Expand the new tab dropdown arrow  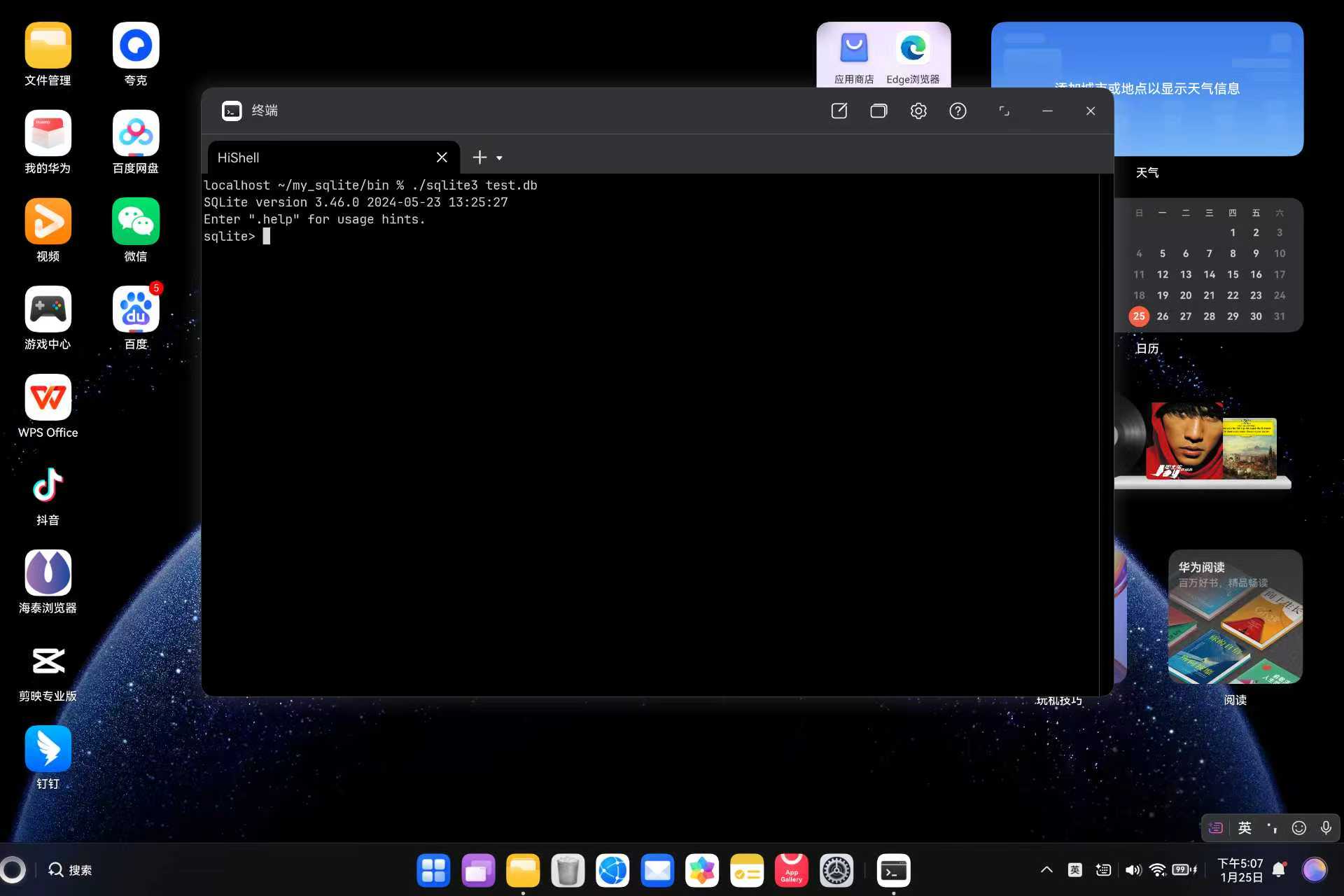tap(499, 158)
